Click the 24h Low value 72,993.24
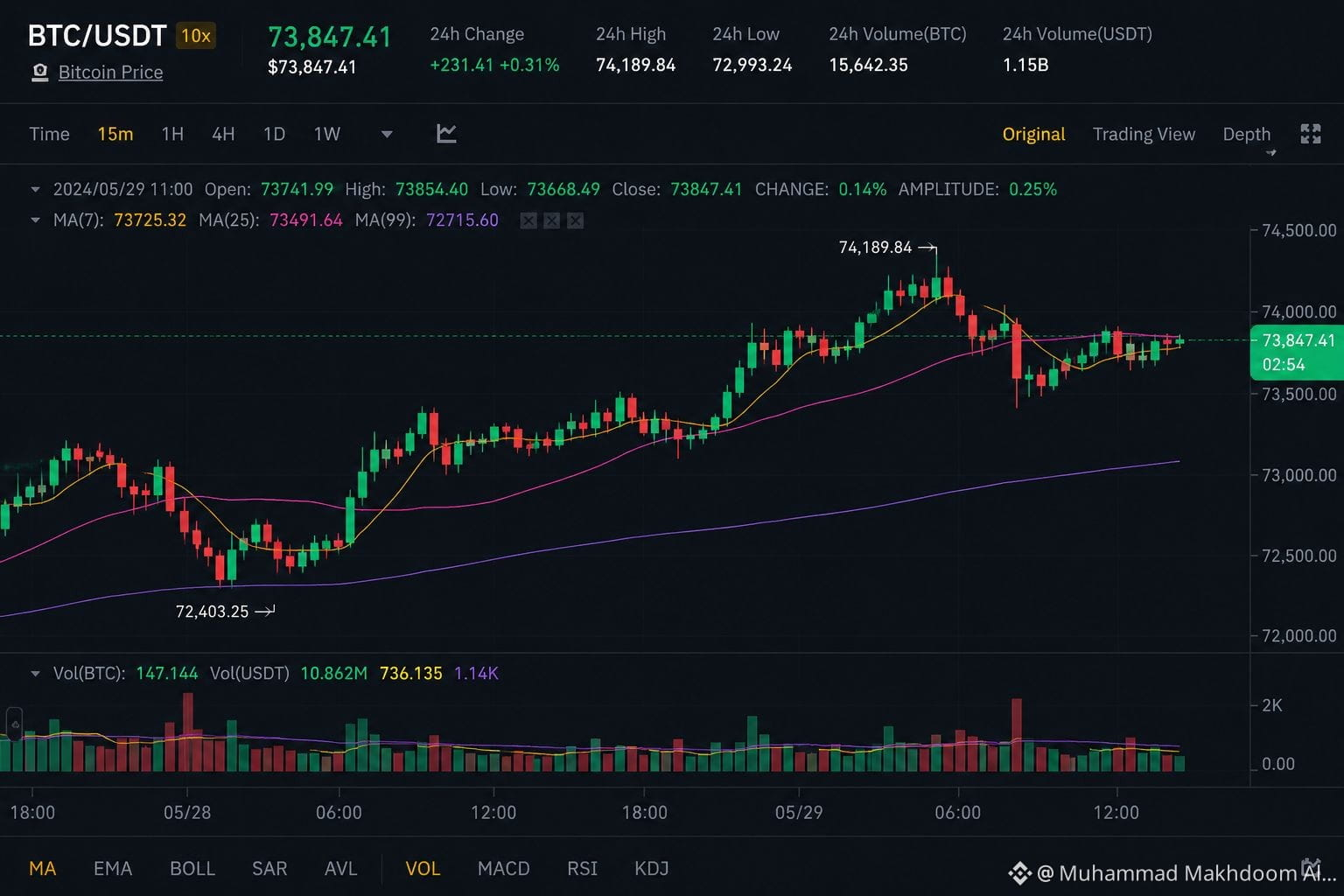Viewport: 1344px width, 896px height. click(752, 65)
